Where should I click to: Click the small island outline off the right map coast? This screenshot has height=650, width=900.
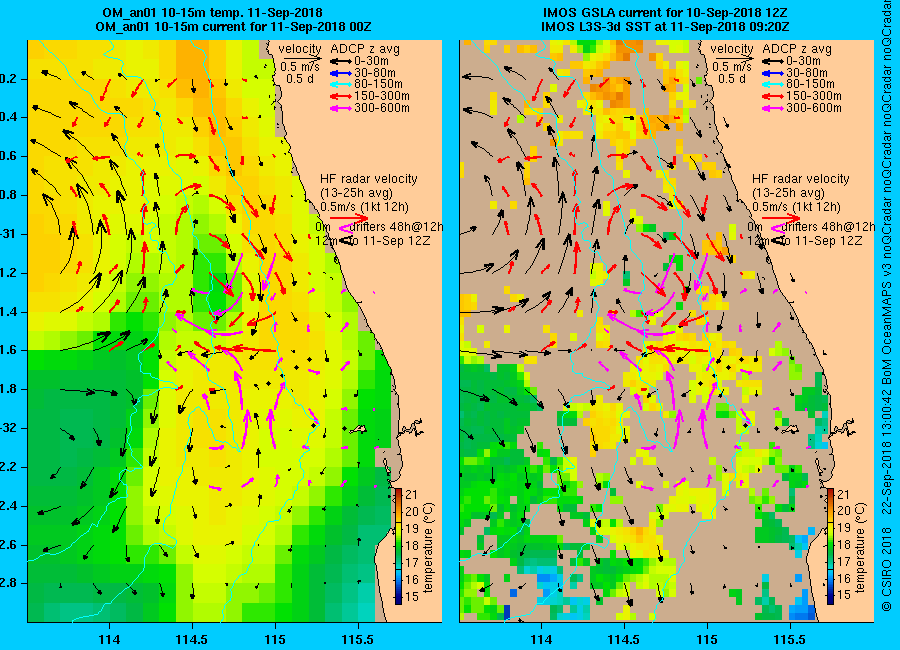click(x=790, y=429)
